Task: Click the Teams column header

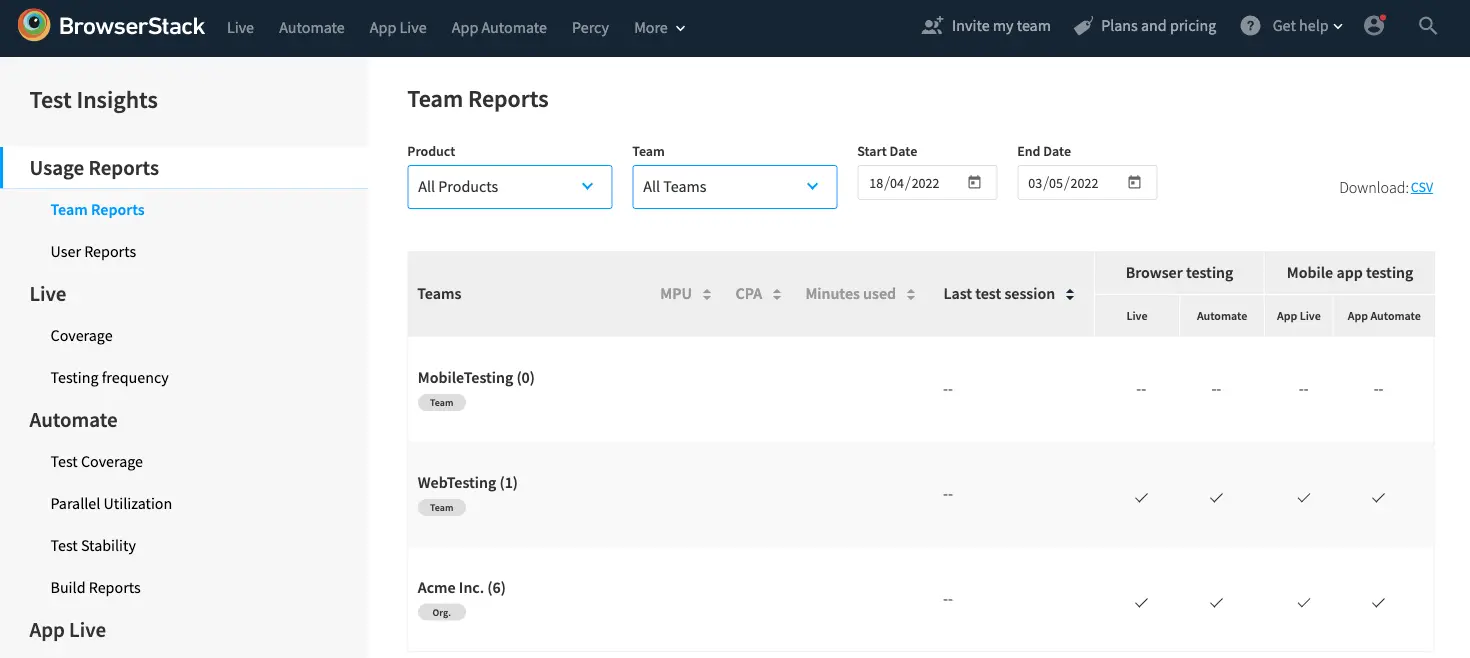Action: tap(439, 294)
